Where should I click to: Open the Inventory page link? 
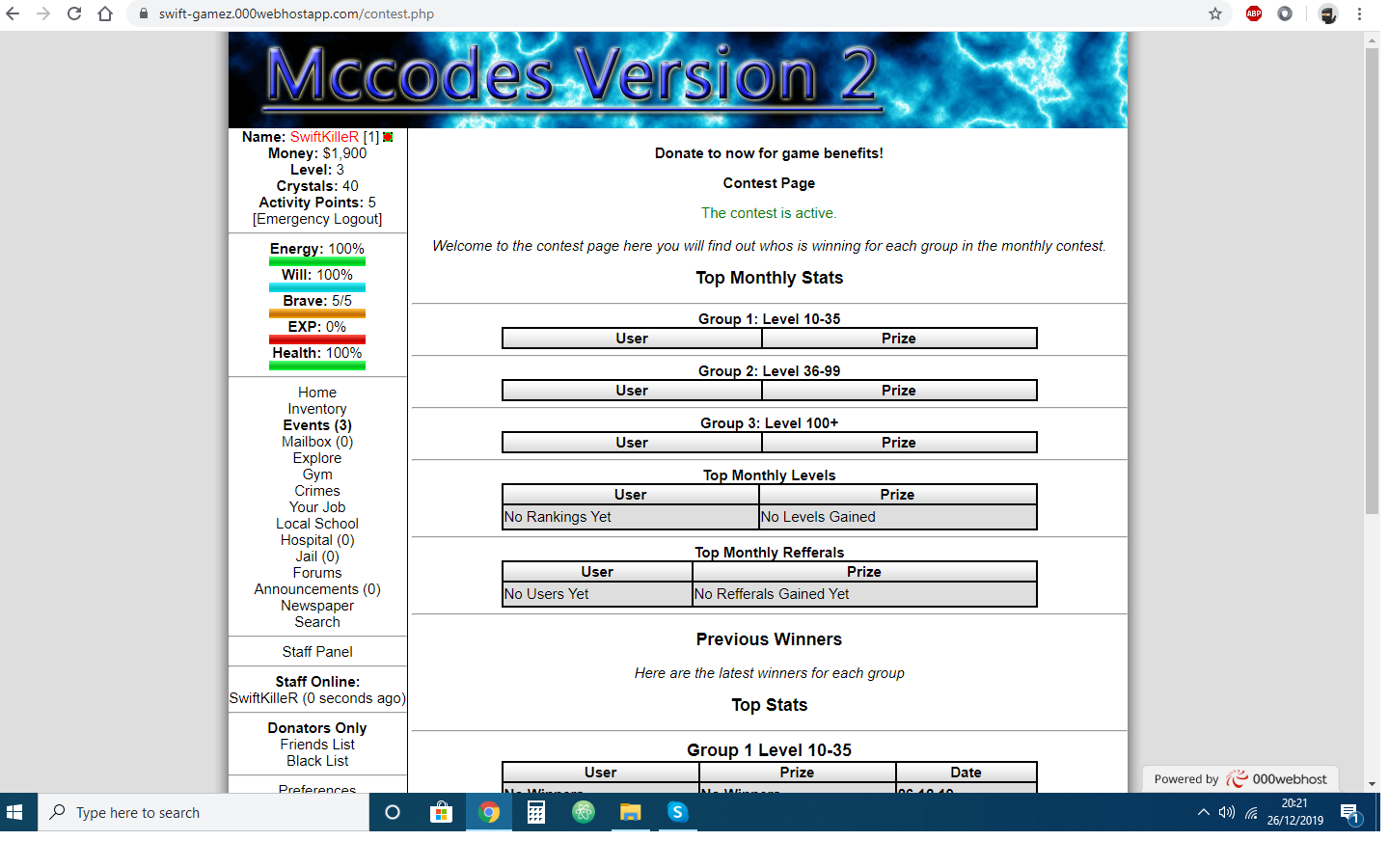(316, 409)
